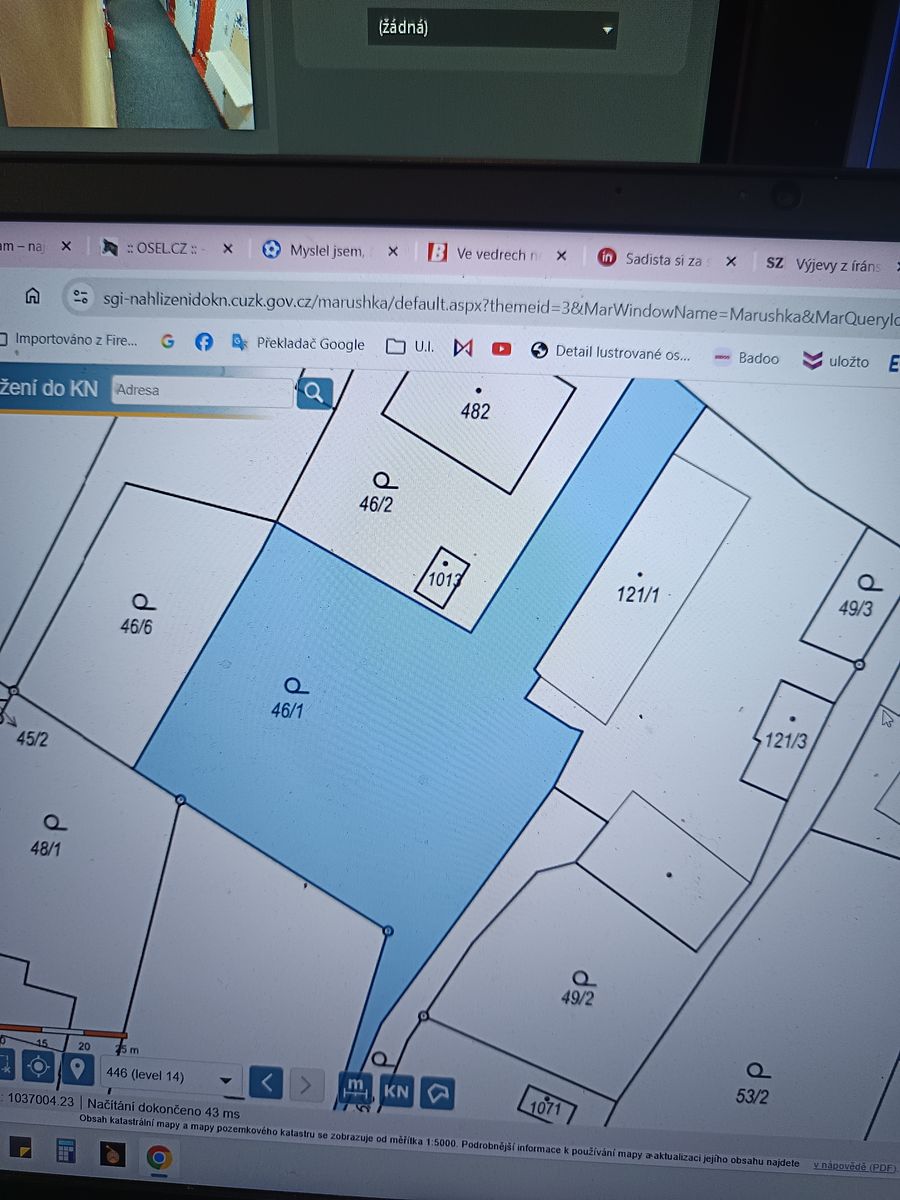Click building parcel 1013 on the map
The image size is (900, 1200).
coord(444,577)
